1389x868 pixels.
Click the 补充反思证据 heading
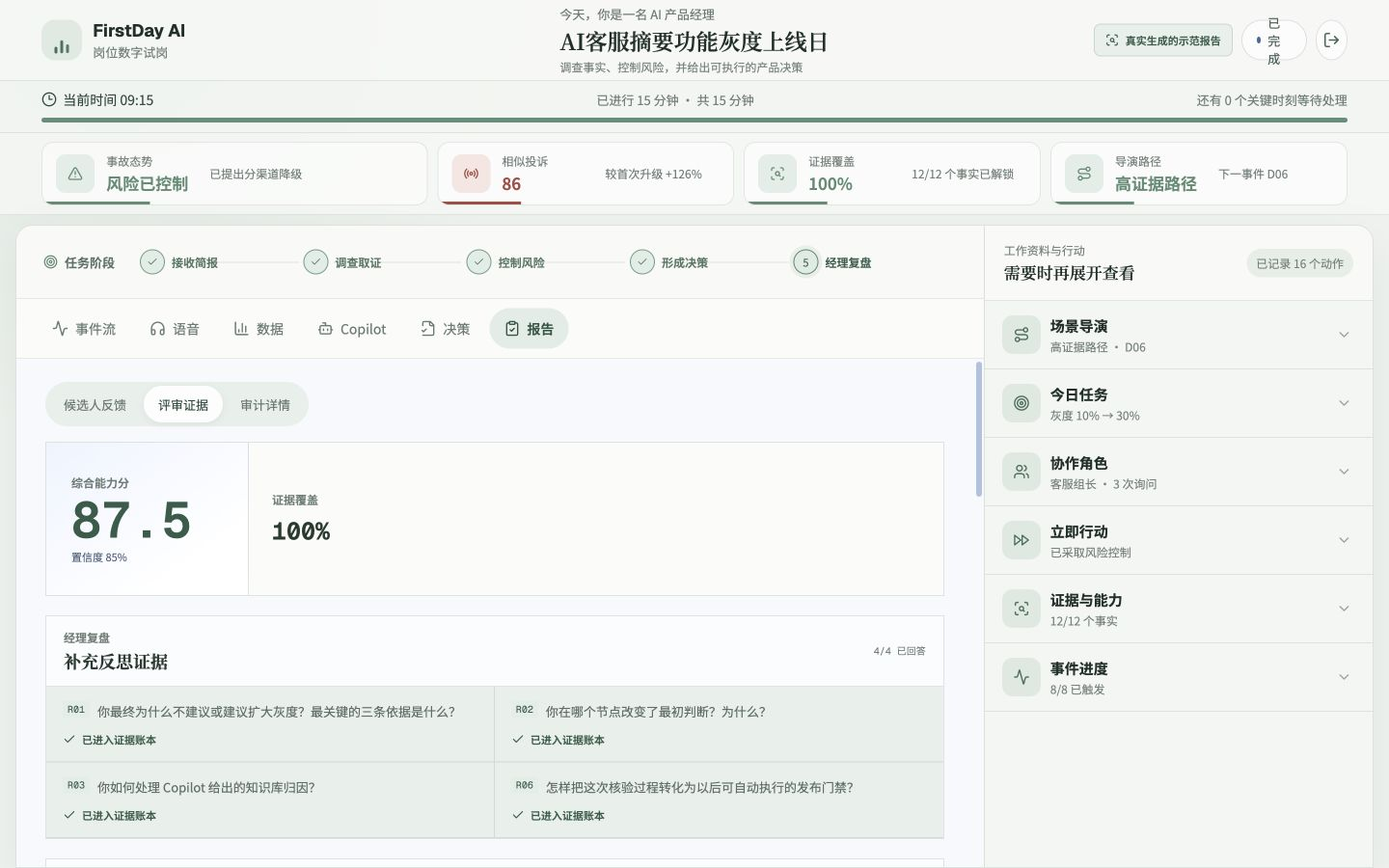click(x=116, y=662)
